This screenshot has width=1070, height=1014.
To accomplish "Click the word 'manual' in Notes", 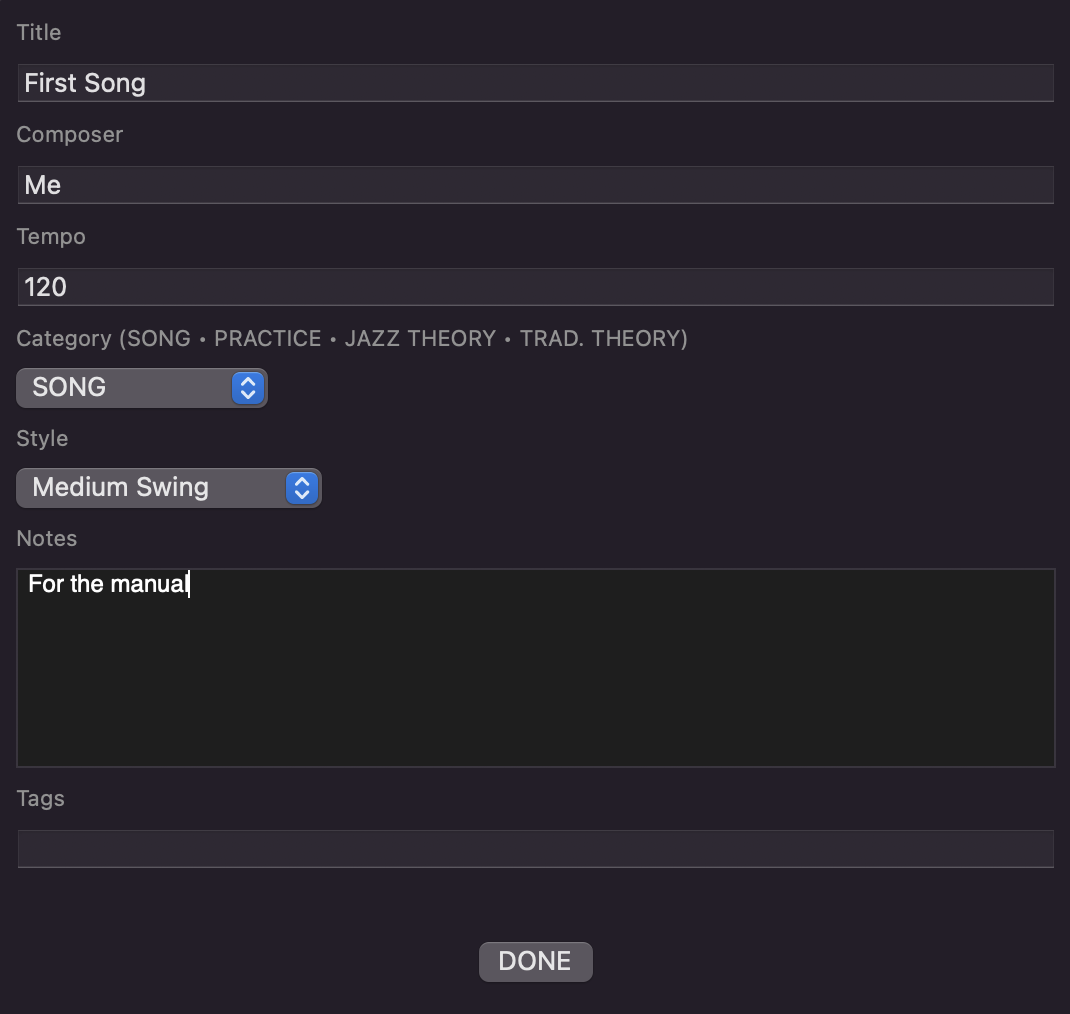I will (x=150, y=584).
